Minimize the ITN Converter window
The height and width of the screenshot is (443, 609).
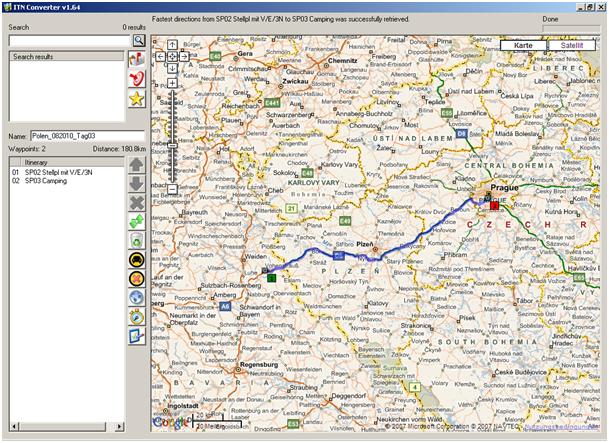click(x=581, y=7)
